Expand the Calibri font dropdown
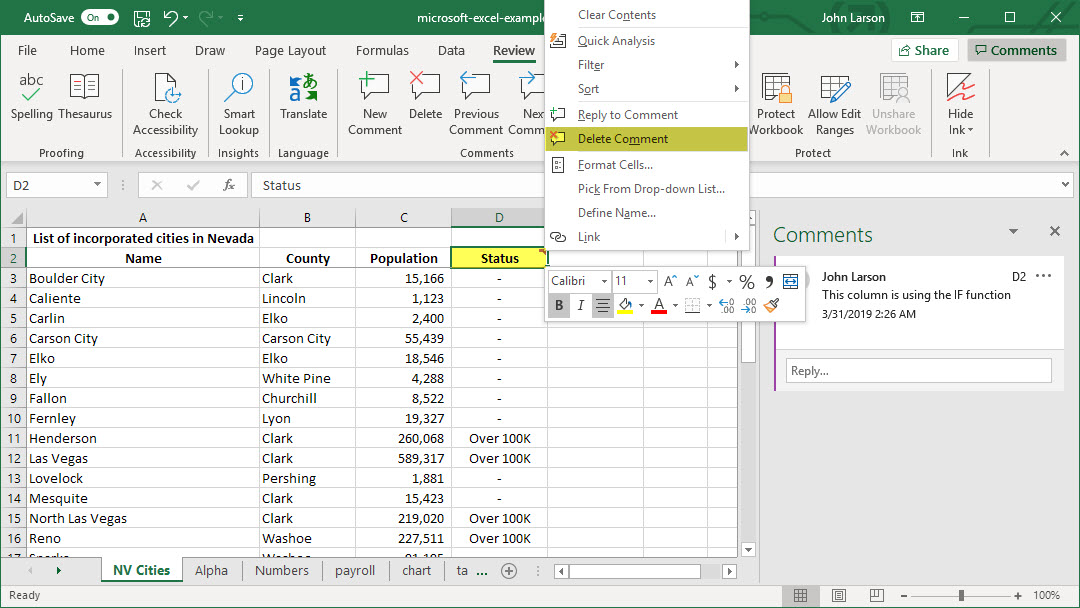 (x=604, y=282)
